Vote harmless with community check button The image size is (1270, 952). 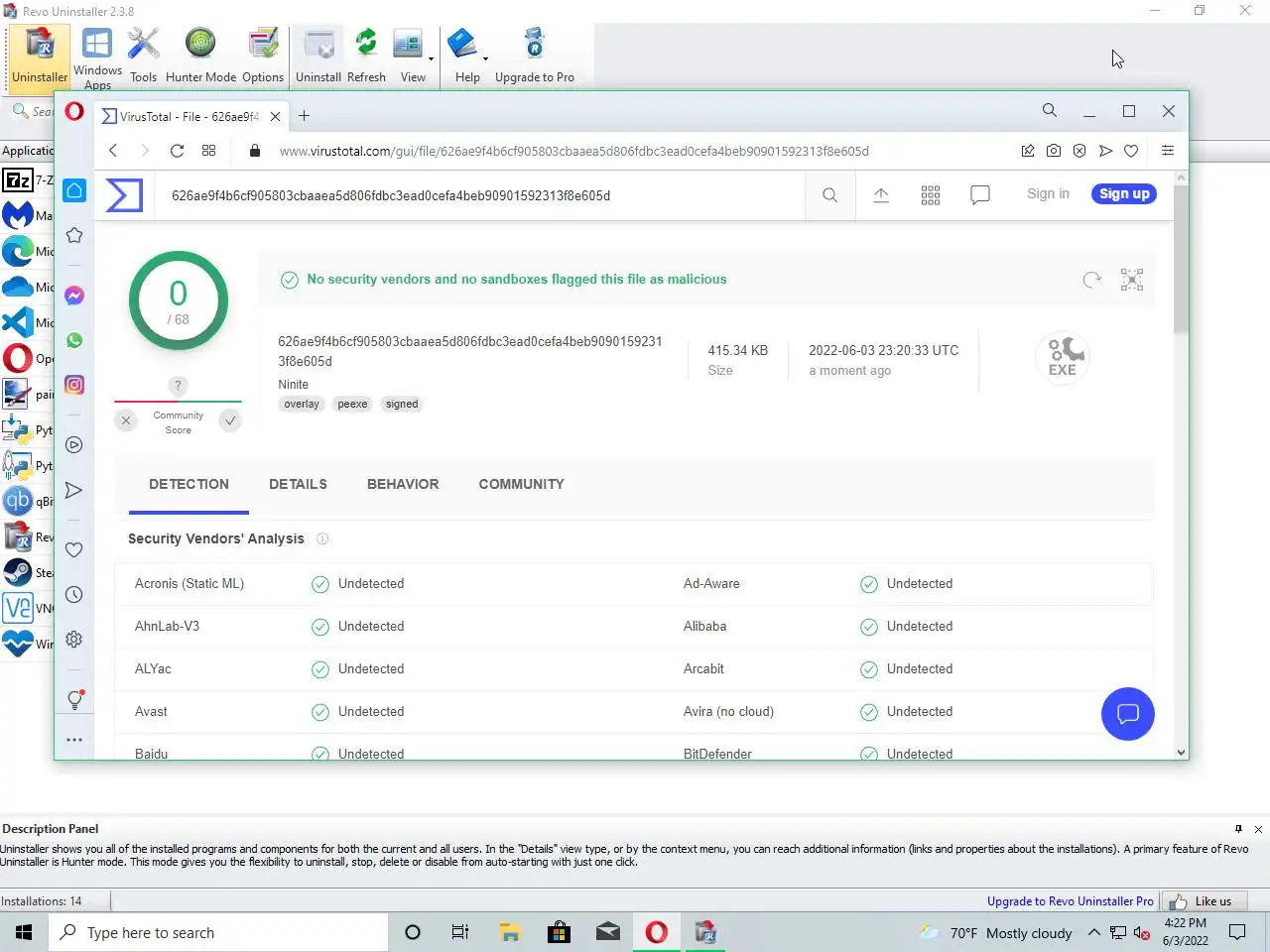(230, 420)
